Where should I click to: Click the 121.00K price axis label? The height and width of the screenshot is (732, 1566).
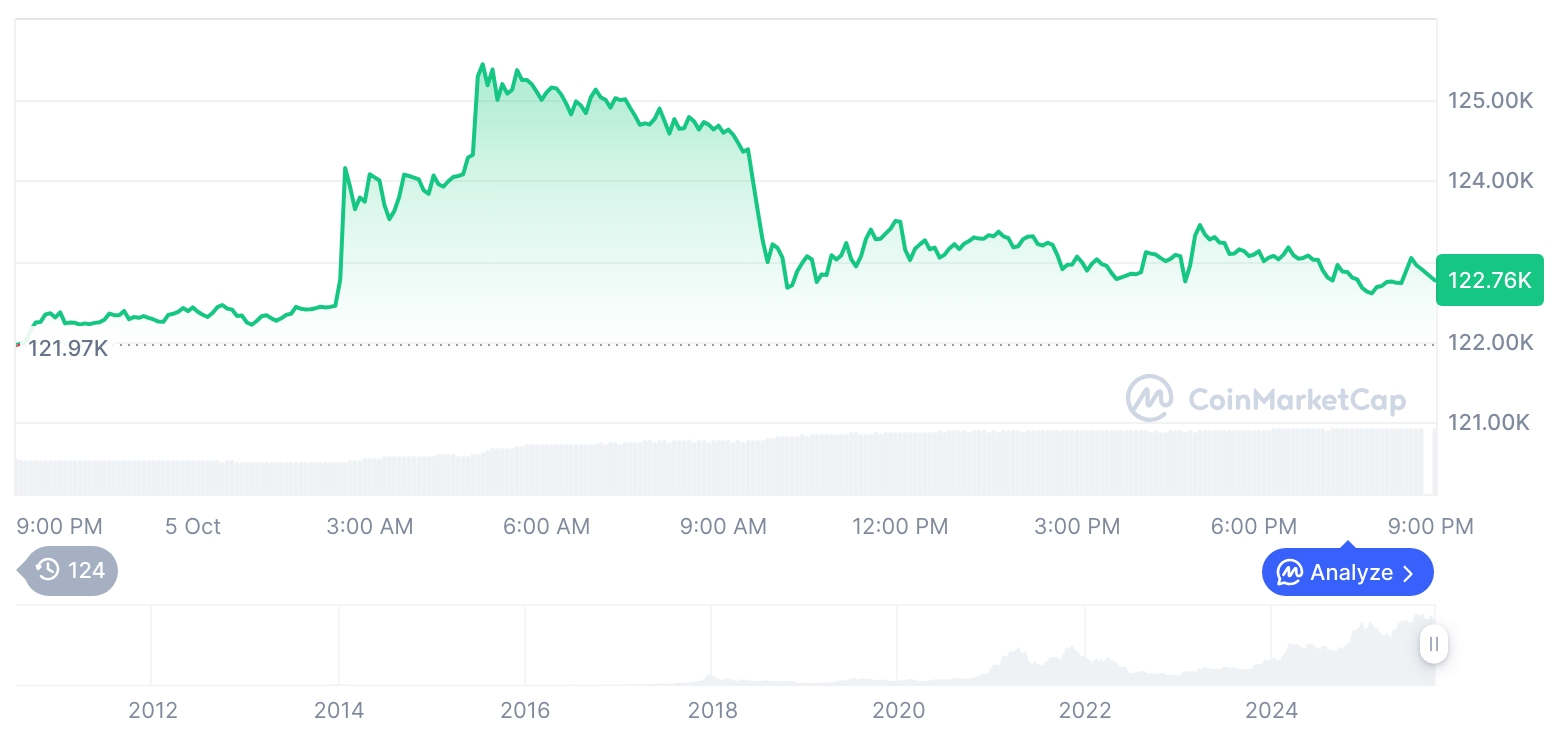click(1490, 423)
